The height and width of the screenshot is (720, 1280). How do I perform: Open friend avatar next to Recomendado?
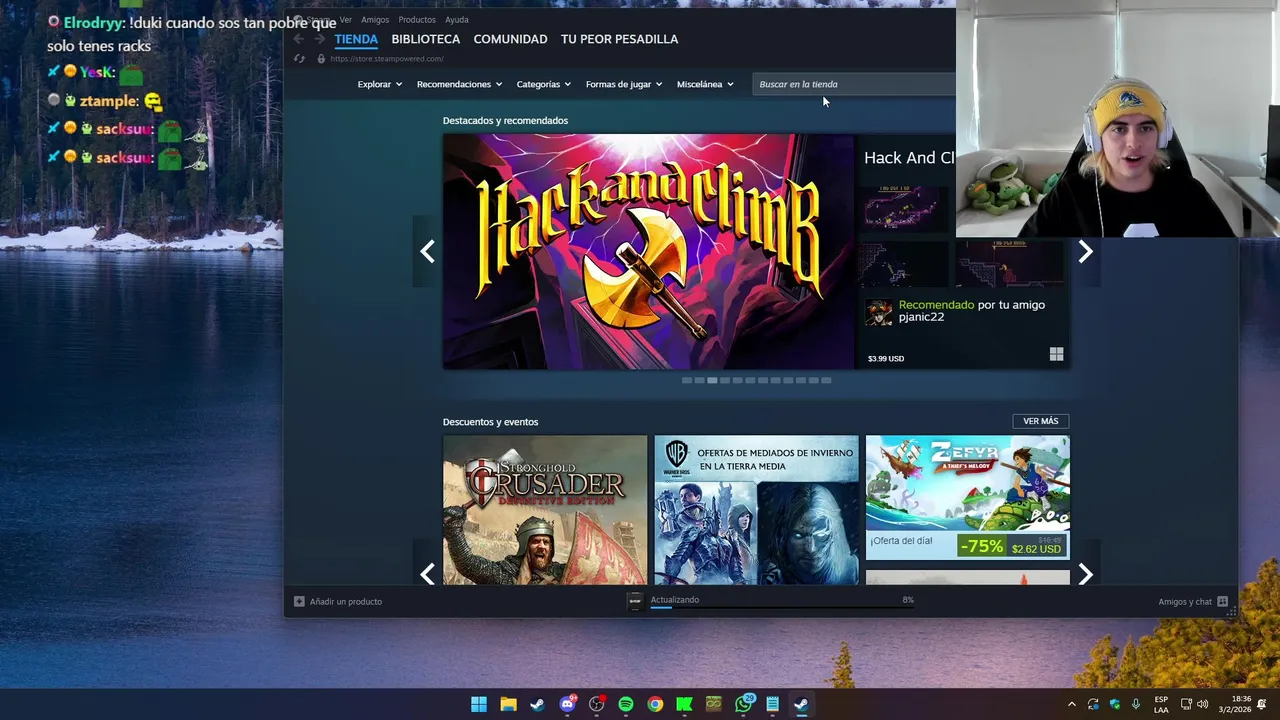(879, 312)
